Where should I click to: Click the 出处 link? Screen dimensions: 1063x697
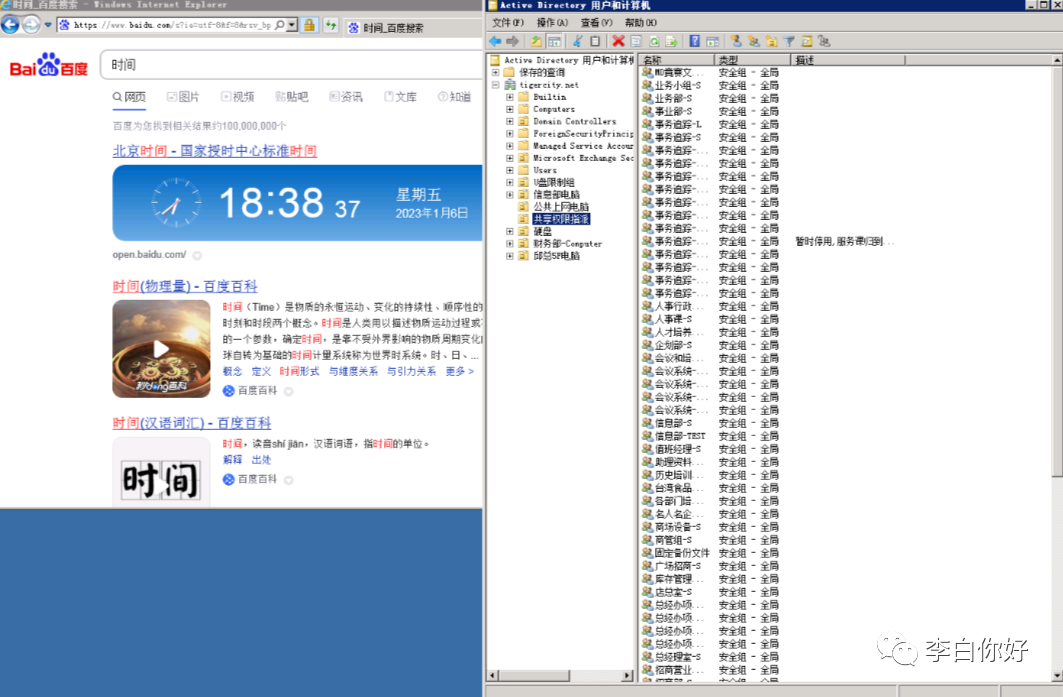(261, 460)
